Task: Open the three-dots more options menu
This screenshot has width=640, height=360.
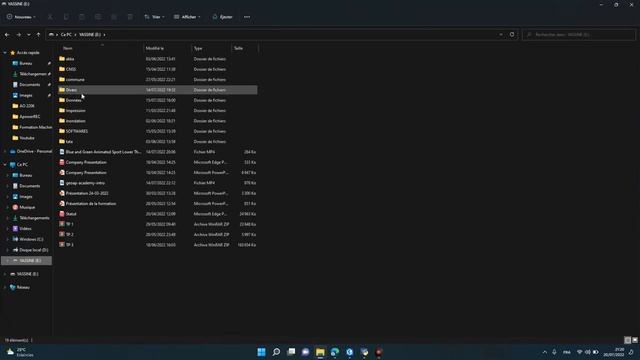Action: 247,17
